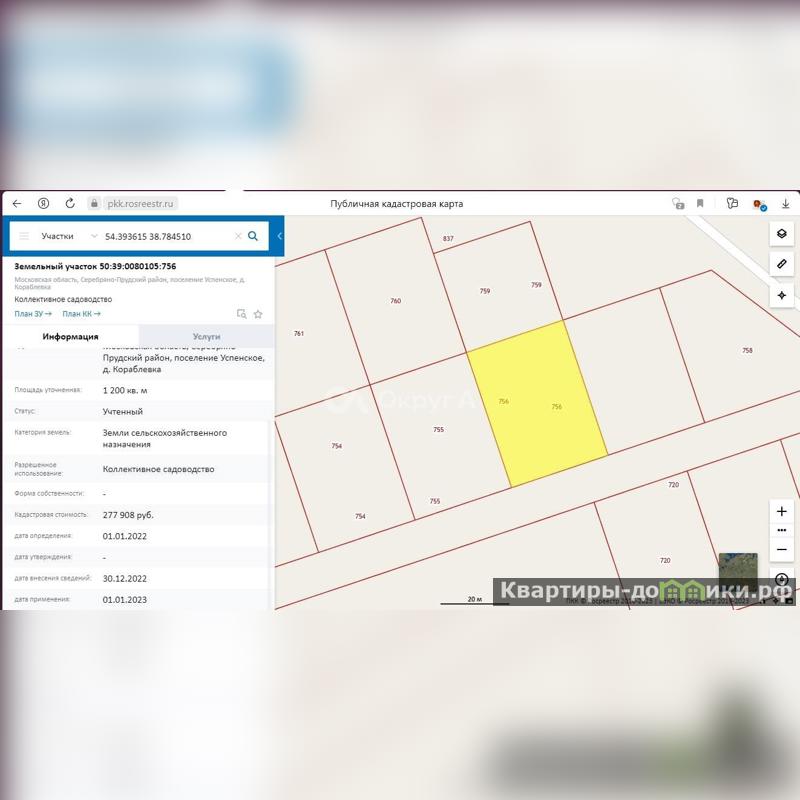Select the ruler measurement tool
Screen dimensions: 800x800
(x=782, y=264)
